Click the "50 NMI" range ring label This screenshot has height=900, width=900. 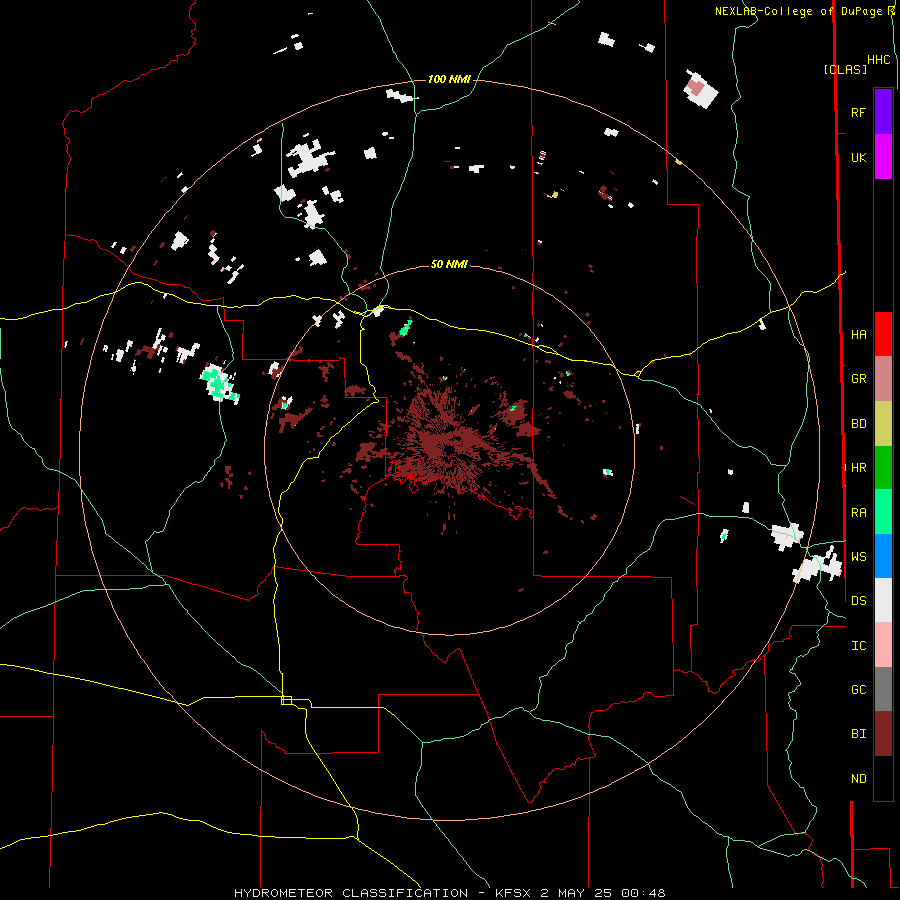click(449, 264)
